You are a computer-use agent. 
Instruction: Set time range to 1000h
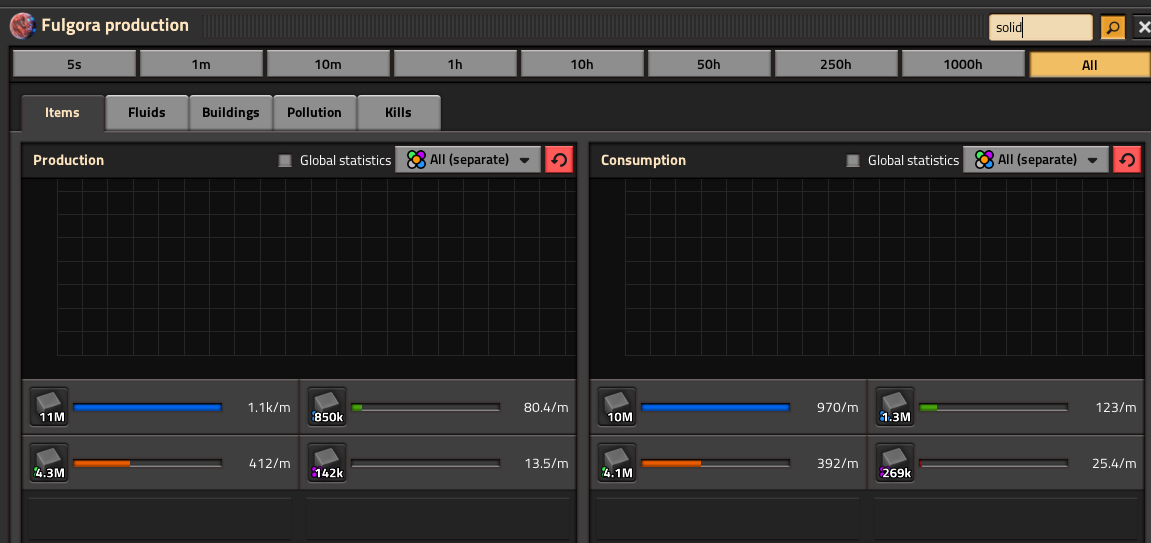963,65
